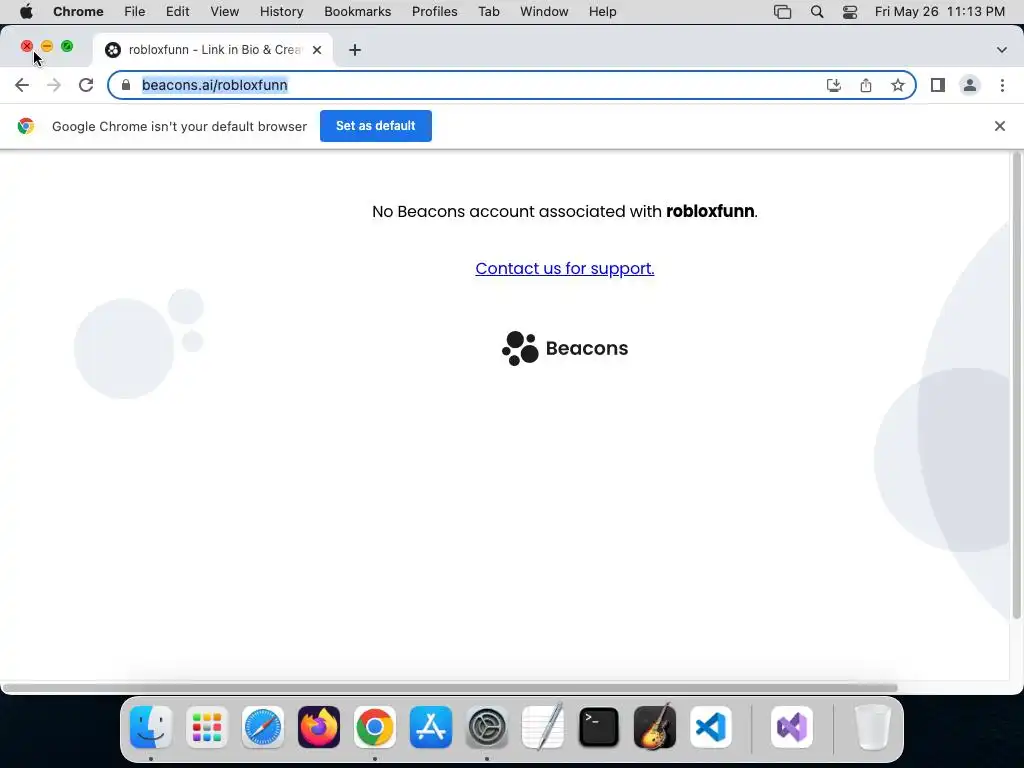Open a new tab with the plus button

click(x=355, y=50)
